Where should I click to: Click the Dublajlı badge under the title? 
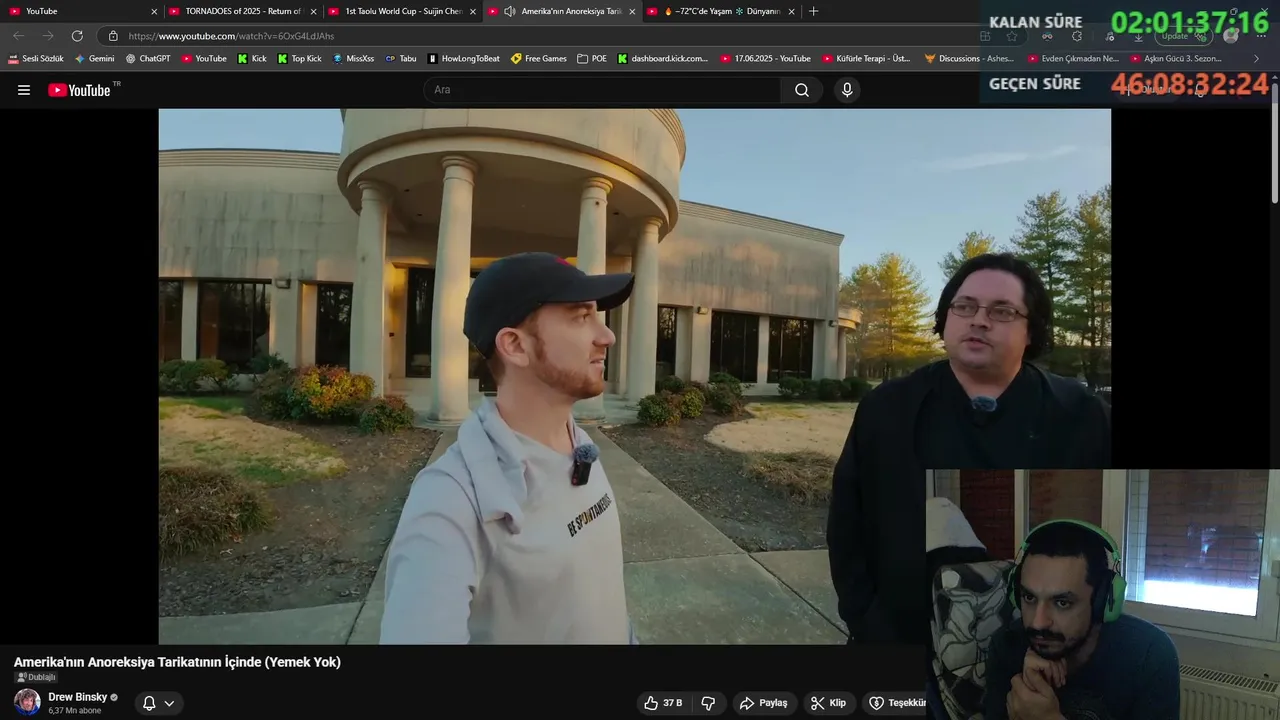(x=36, y=677)
